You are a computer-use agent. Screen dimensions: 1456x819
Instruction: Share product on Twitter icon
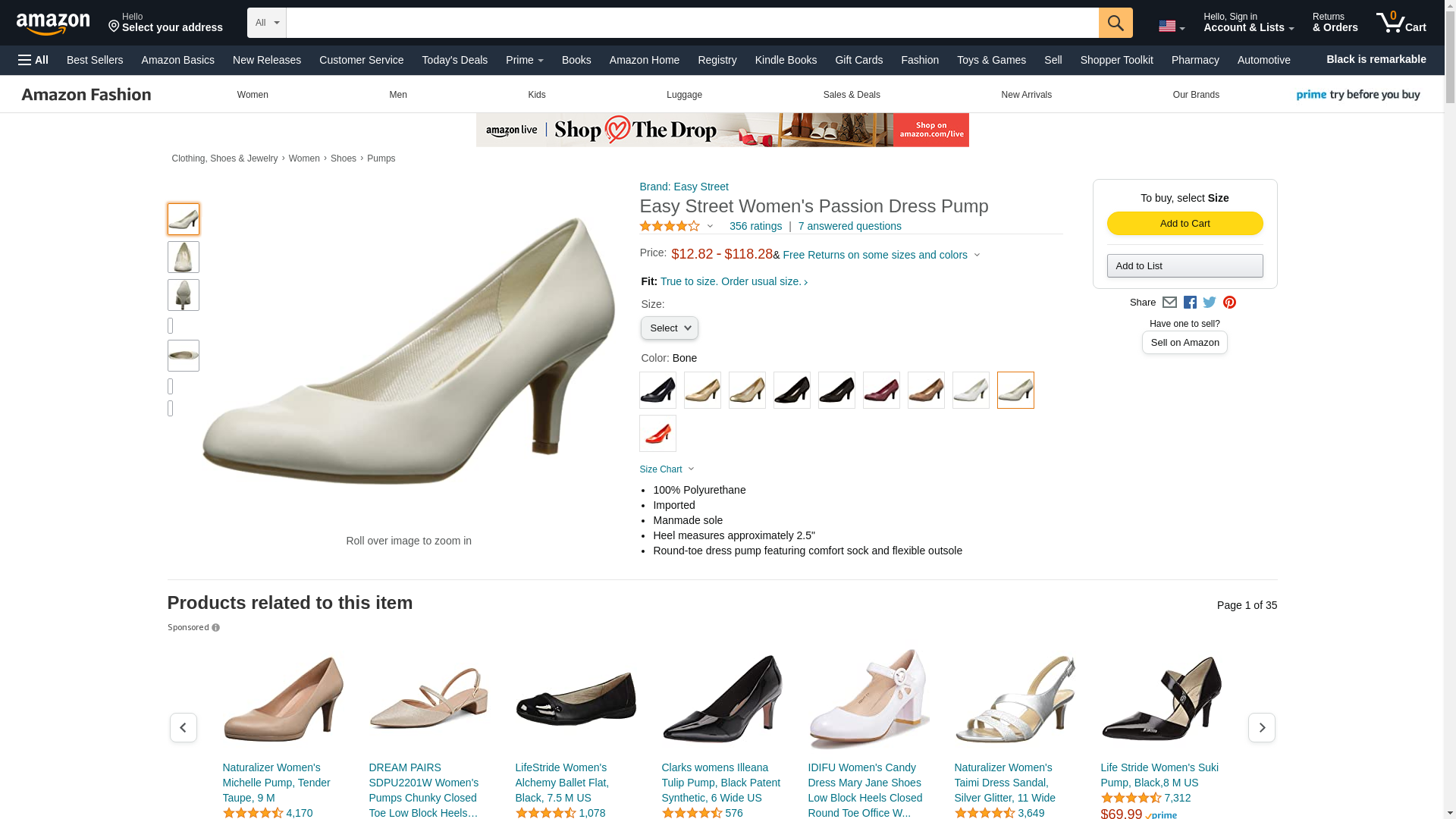pos(1210,303)
